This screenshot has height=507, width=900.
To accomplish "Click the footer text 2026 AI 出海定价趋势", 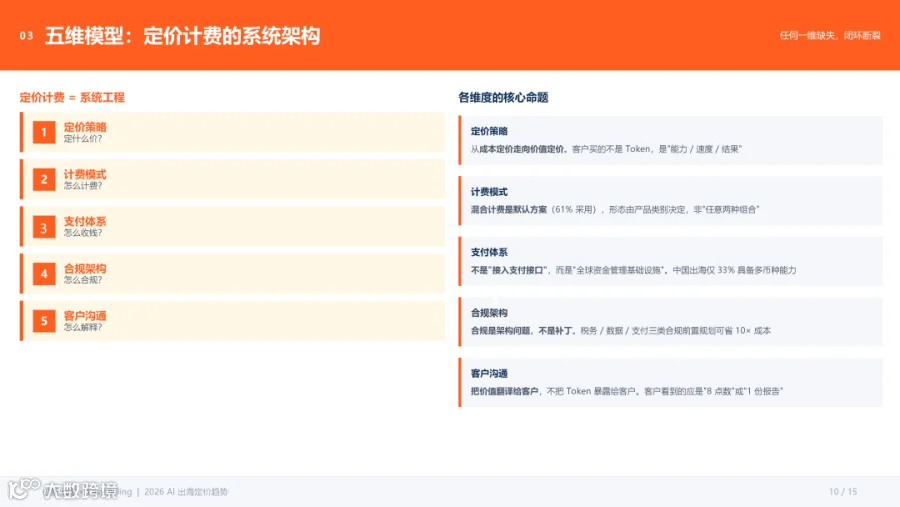I will 186,491.
